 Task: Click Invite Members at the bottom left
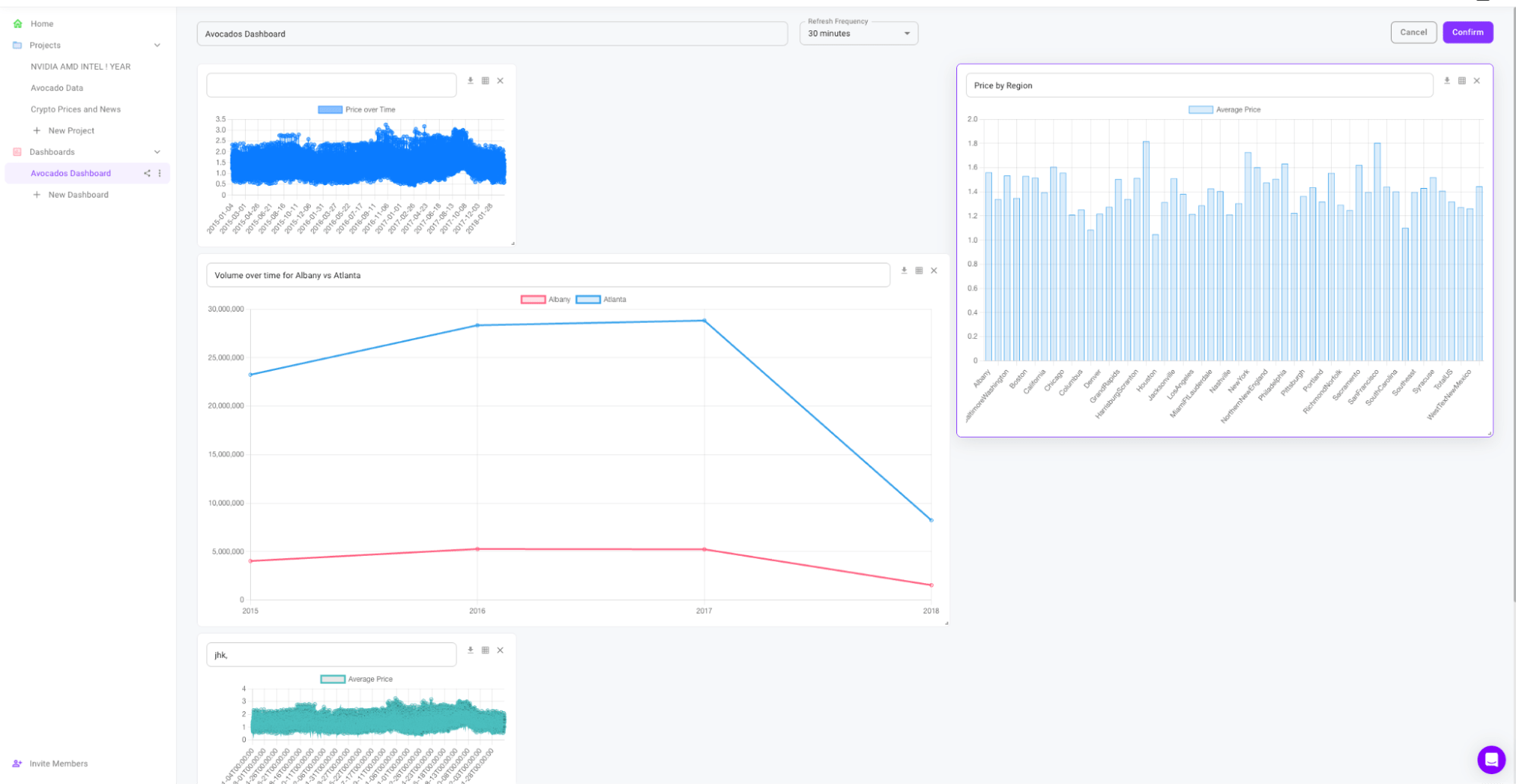coord(59,763)
